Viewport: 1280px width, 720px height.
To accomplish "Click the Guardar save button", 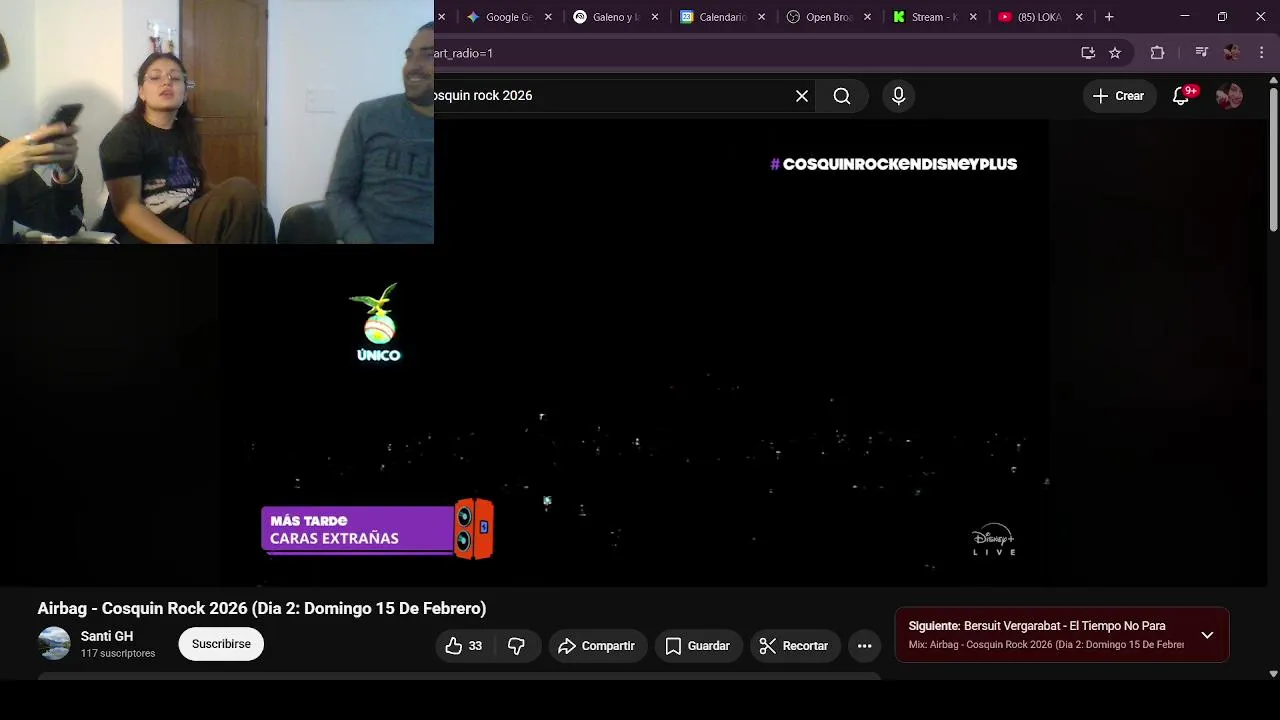I will click(698, 646).
